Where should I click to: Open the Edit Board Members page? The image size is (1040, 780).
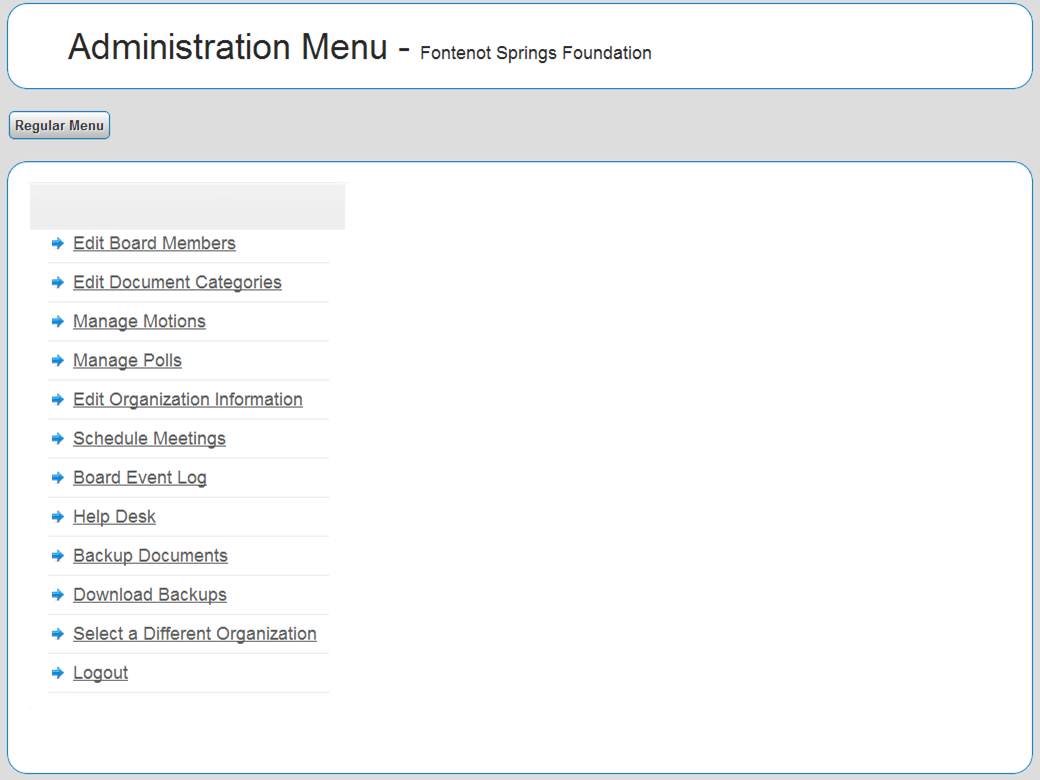(154, 243)
